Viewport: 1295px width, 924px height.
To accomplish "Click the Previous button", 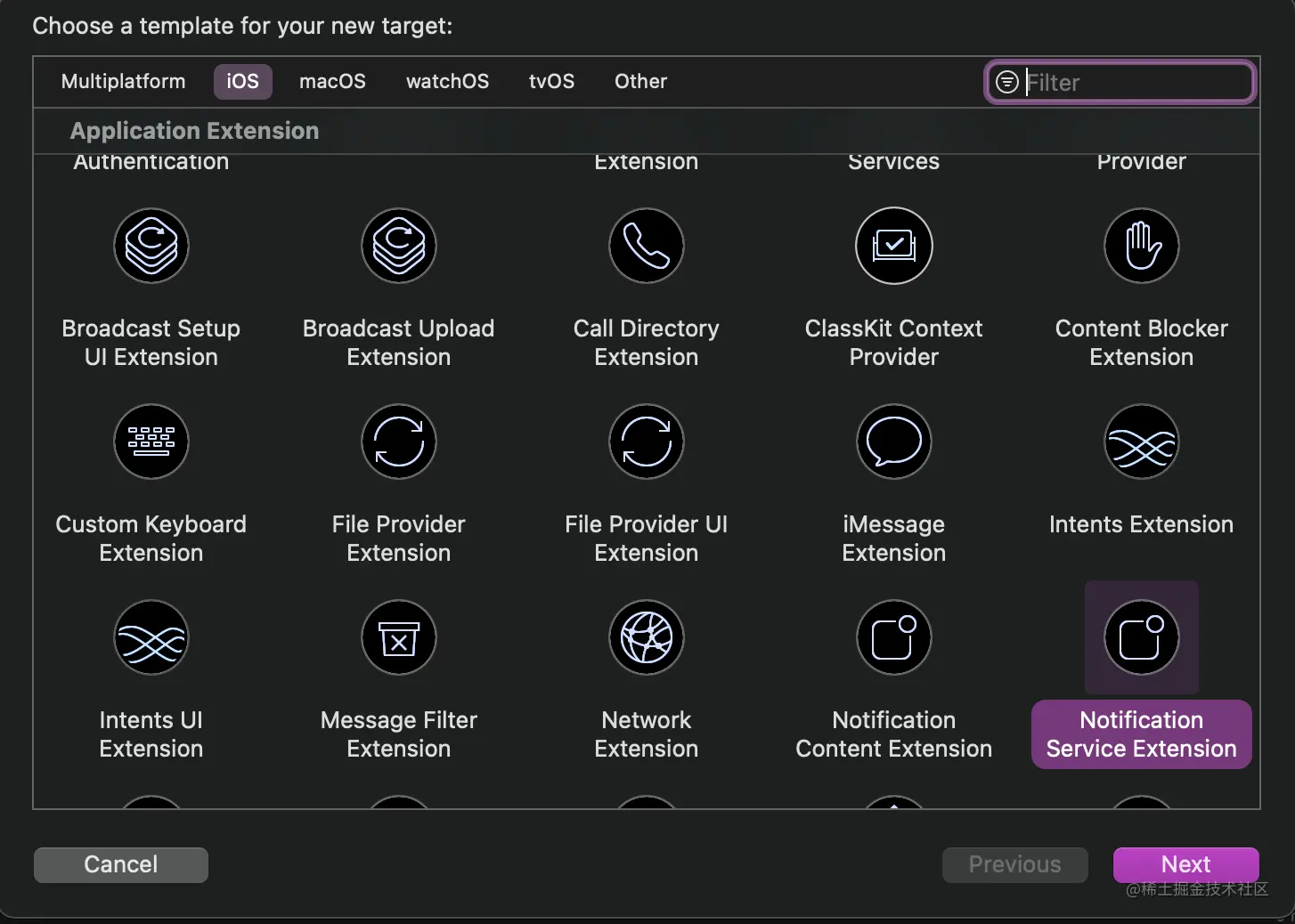I will tap(1015, 864).
